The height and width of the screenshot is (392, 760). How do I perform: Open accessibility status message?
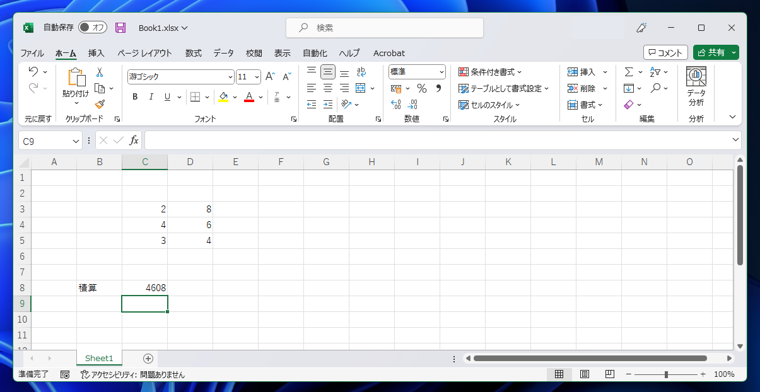[x=133, y=375]
